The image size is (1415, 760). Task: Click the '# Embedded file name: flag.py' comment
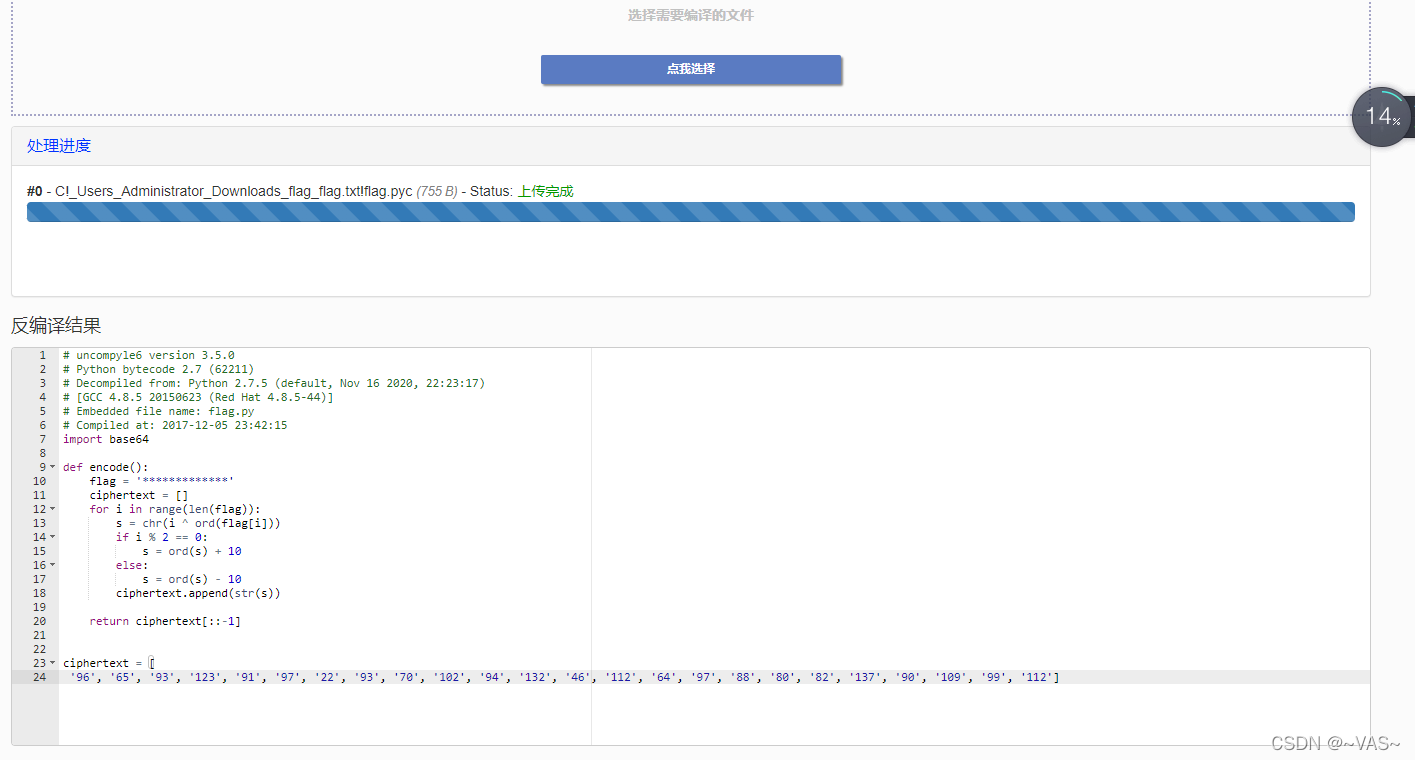click(x=159, y=411)
